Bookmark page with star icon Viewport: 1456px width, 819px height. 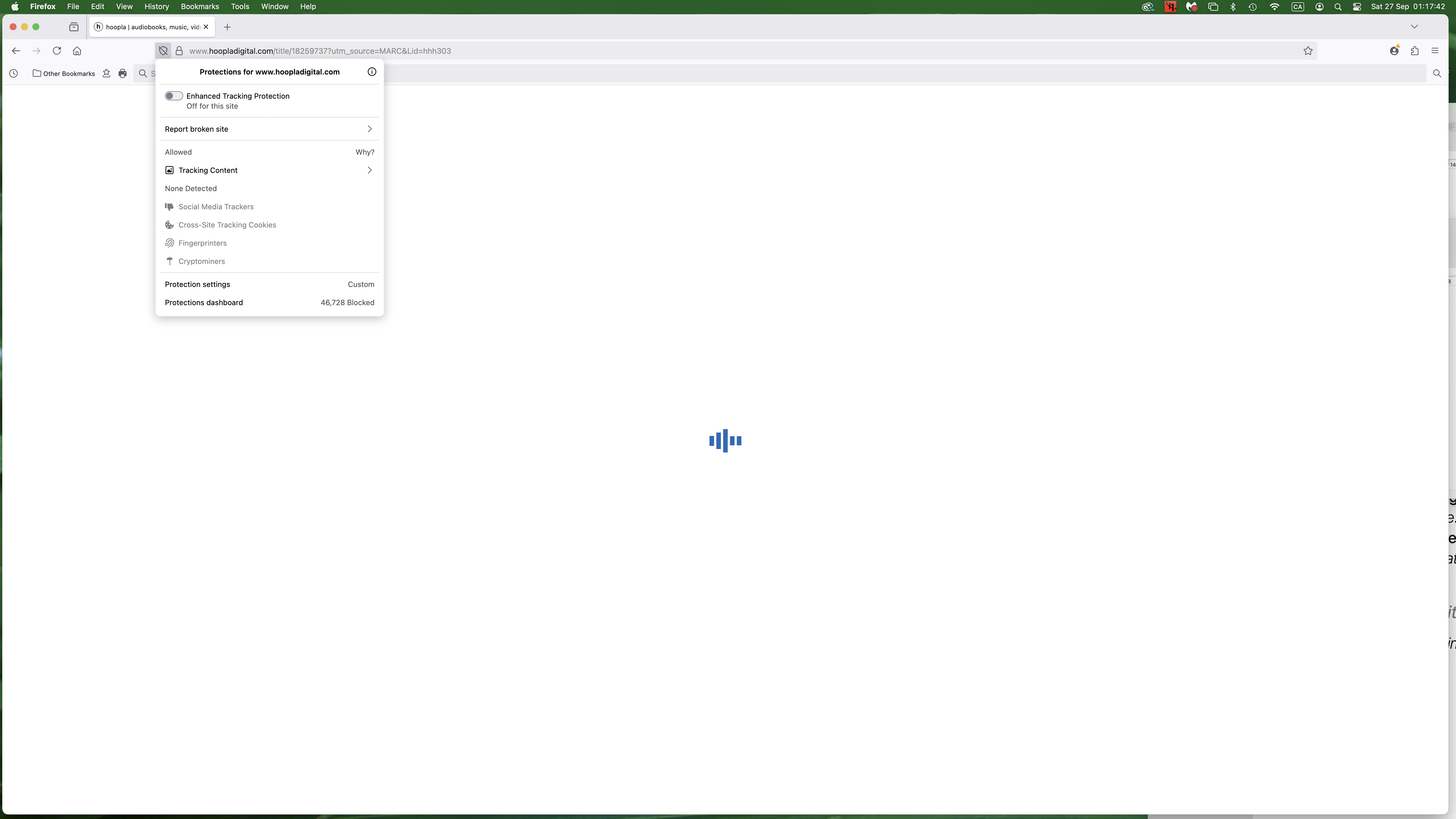coord(1307,51)
